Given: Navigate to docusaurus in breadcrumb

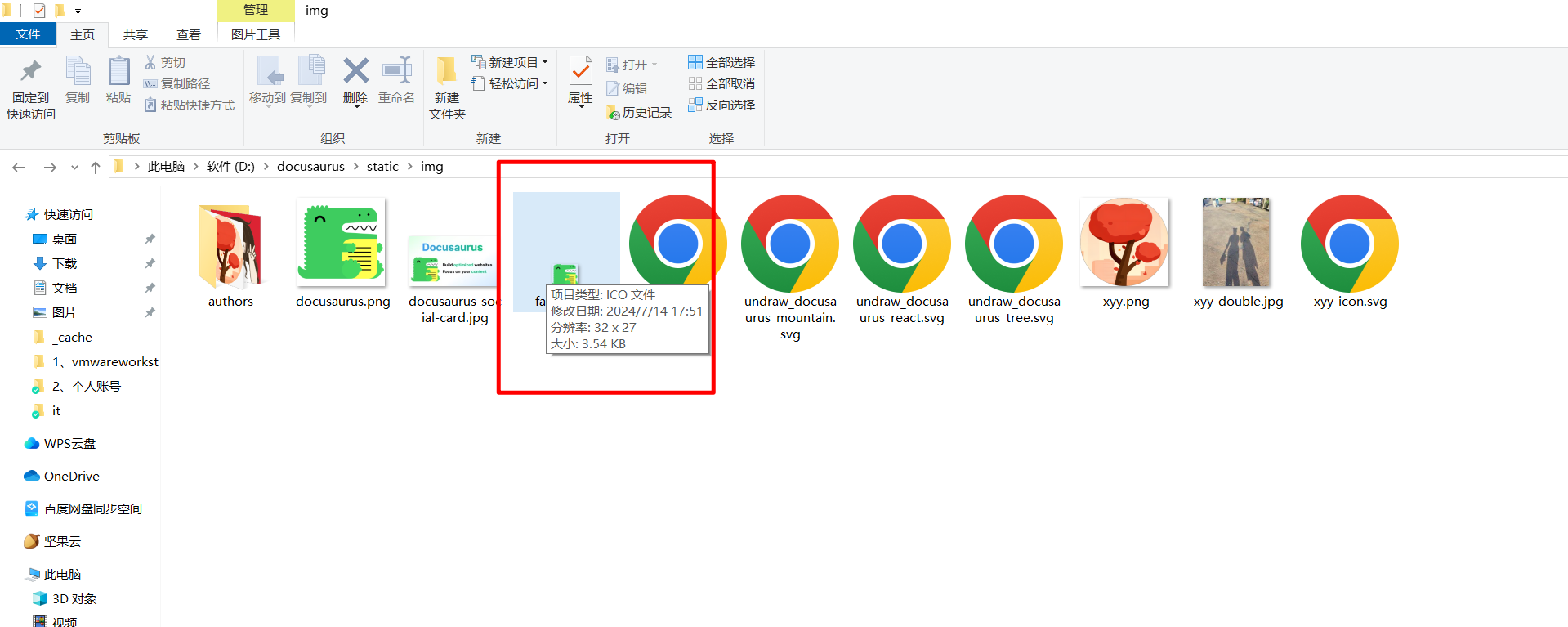Looking at the screenshot, I should [x=310, y=167].
